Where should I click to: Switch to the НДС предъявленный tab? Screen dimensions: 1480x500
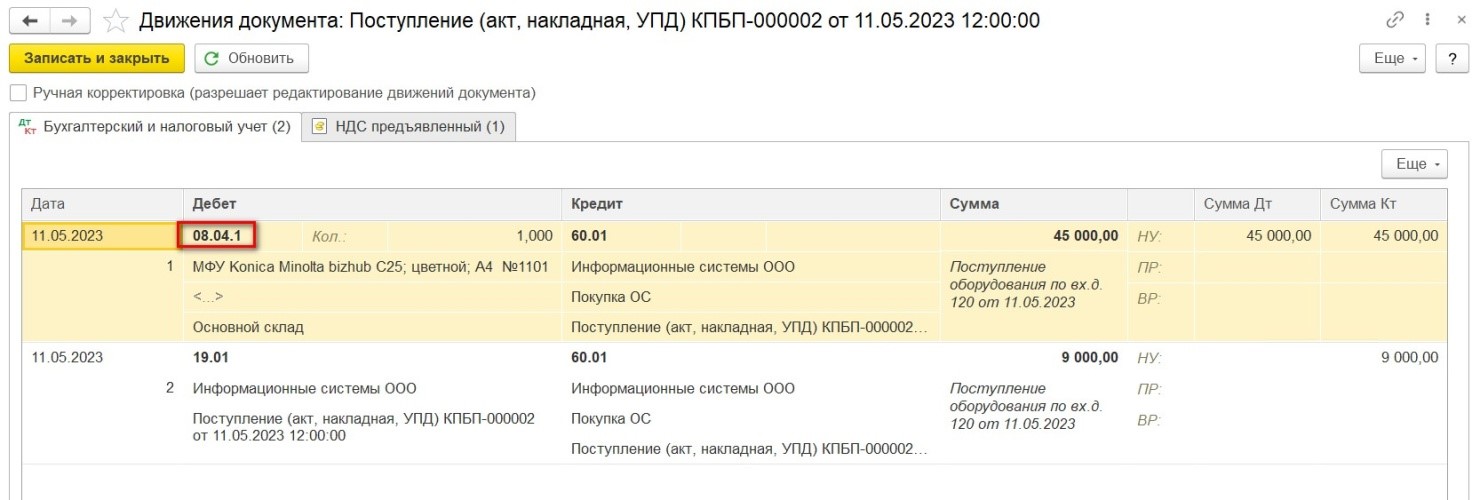coord(408,127)
